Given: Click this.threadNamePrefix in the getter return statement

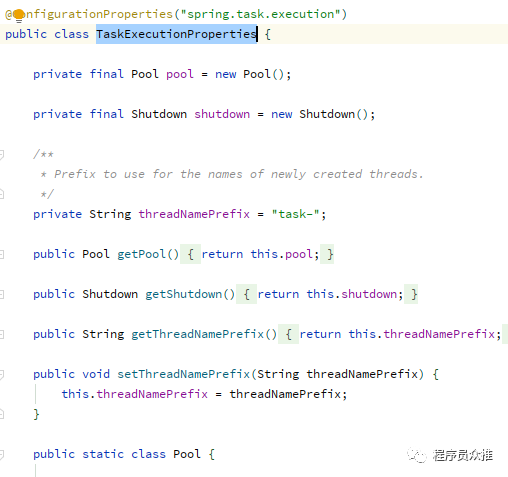Looking at the screenshot, I should pos(421,334).
